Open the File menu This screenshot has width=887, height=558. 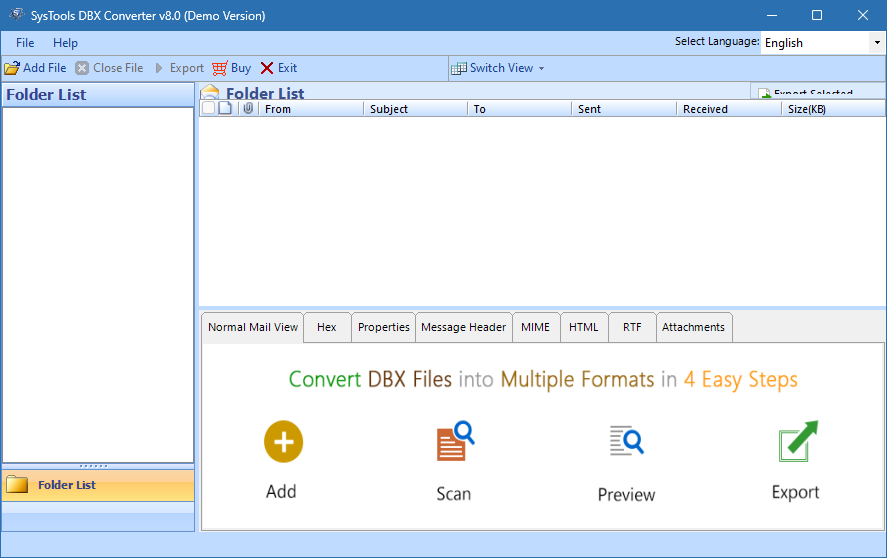[25, 43]
